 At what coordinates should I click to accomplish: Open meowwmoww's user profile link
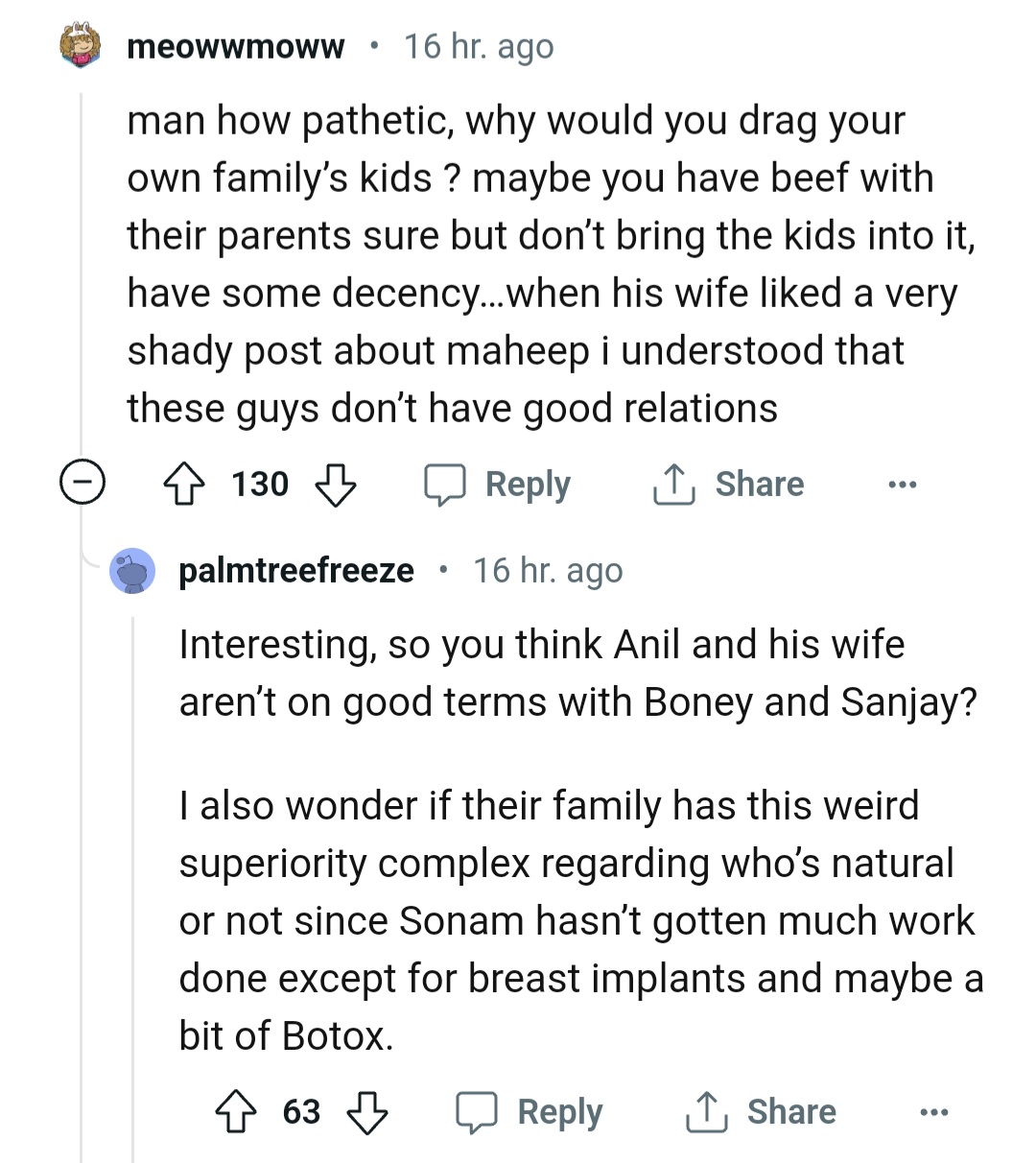[x=235, y=46]
